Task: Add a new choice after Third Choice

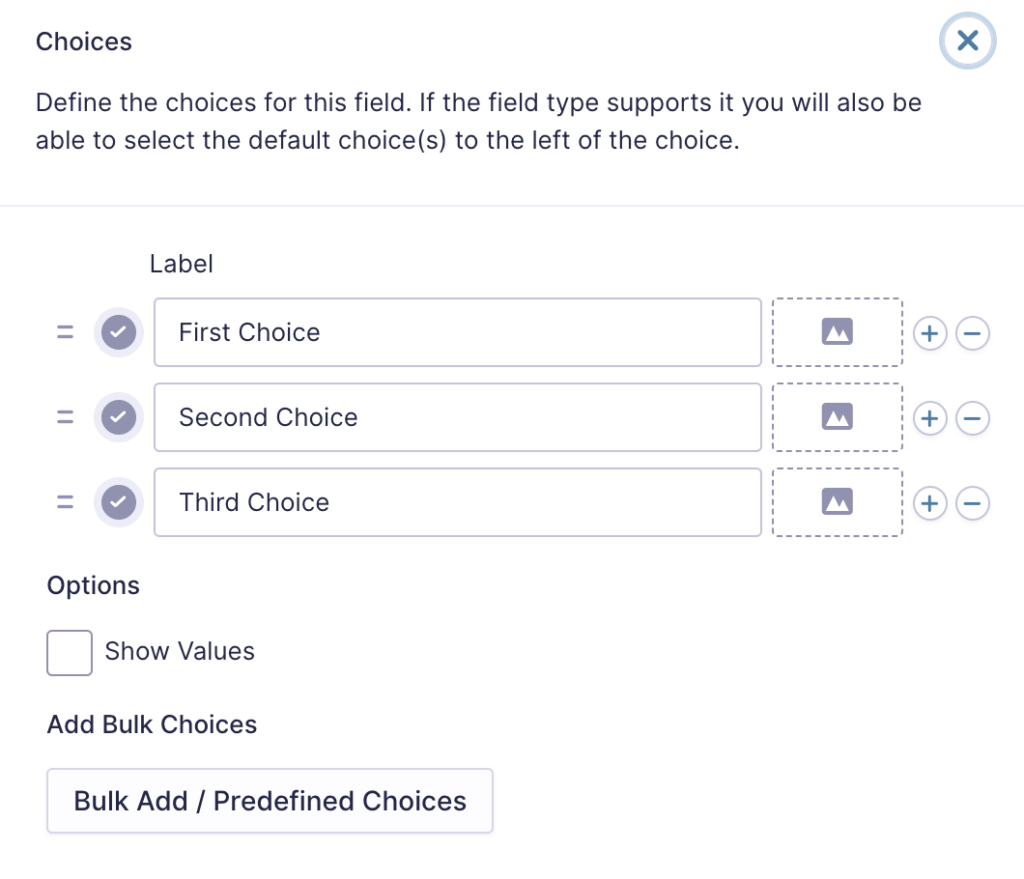Action: 930,503
